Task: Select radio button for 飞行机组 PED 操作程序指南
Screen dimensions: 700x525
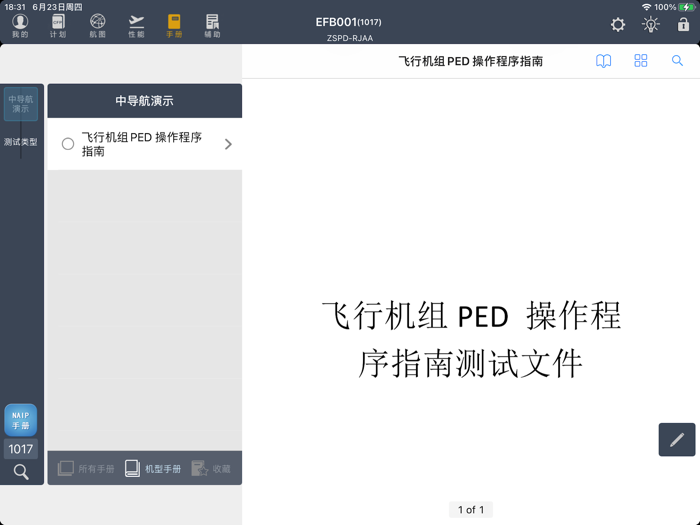Action: click(x=68, y=144)
